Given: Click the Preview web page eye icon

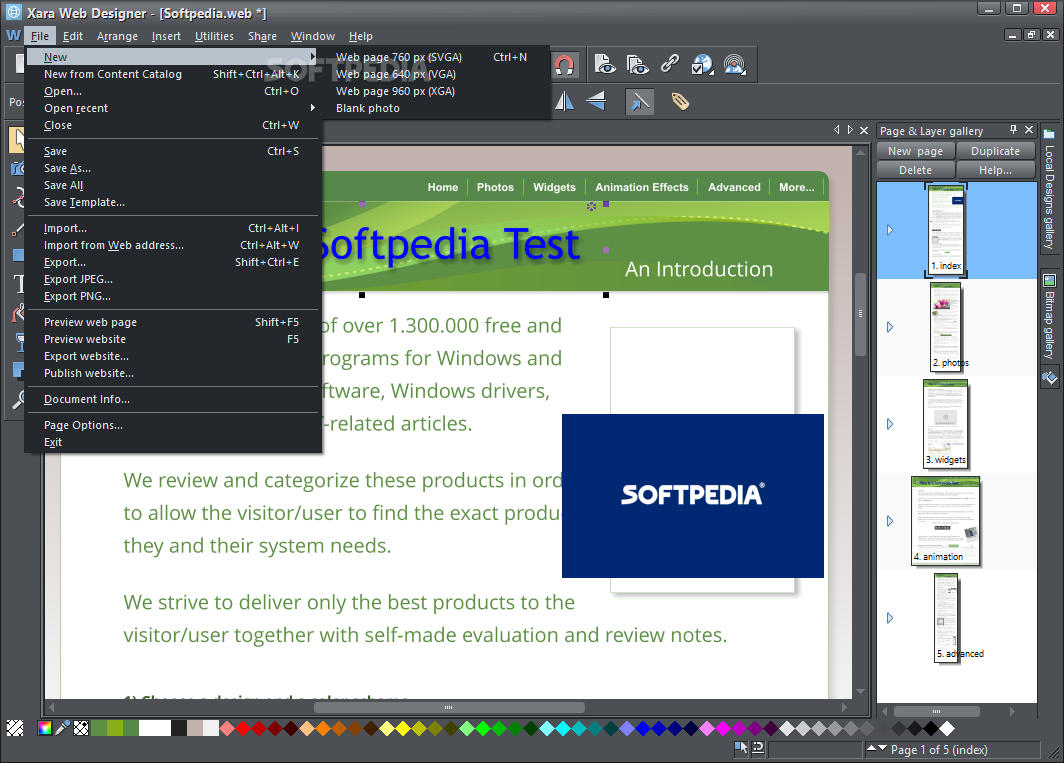Looking at the screenshot, I should [604, 64].
